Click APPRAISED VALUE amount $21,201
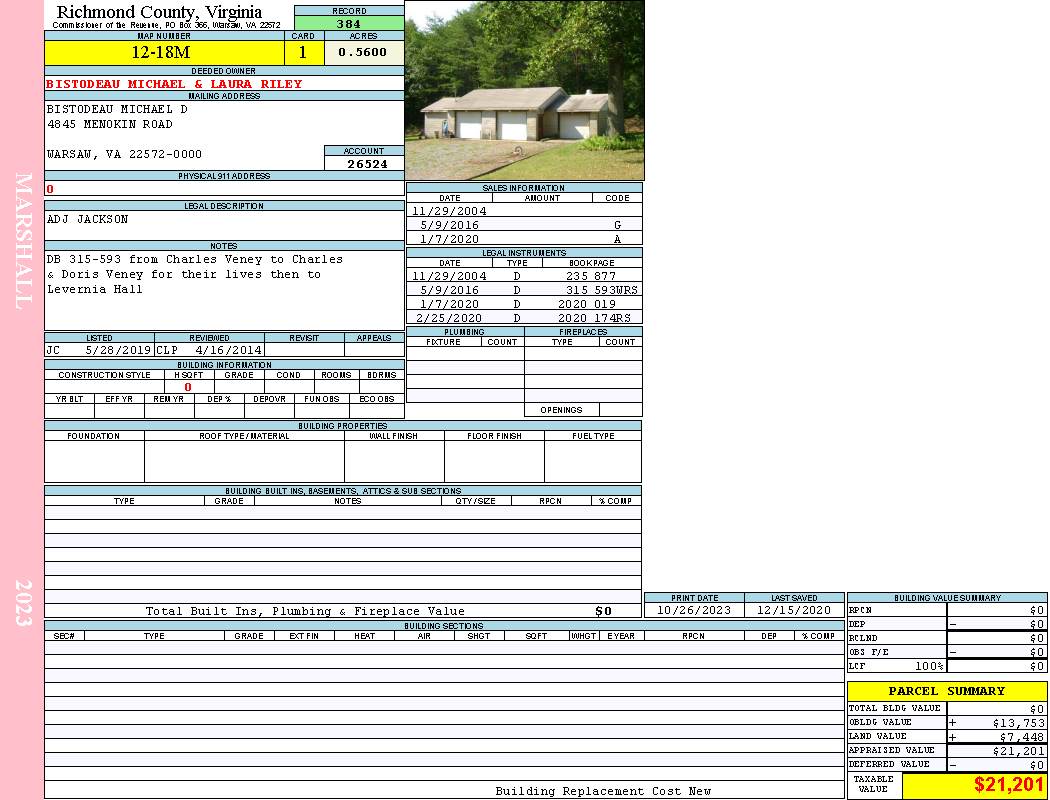Screen dimensions: 1050x800 tap(1019, 751)
